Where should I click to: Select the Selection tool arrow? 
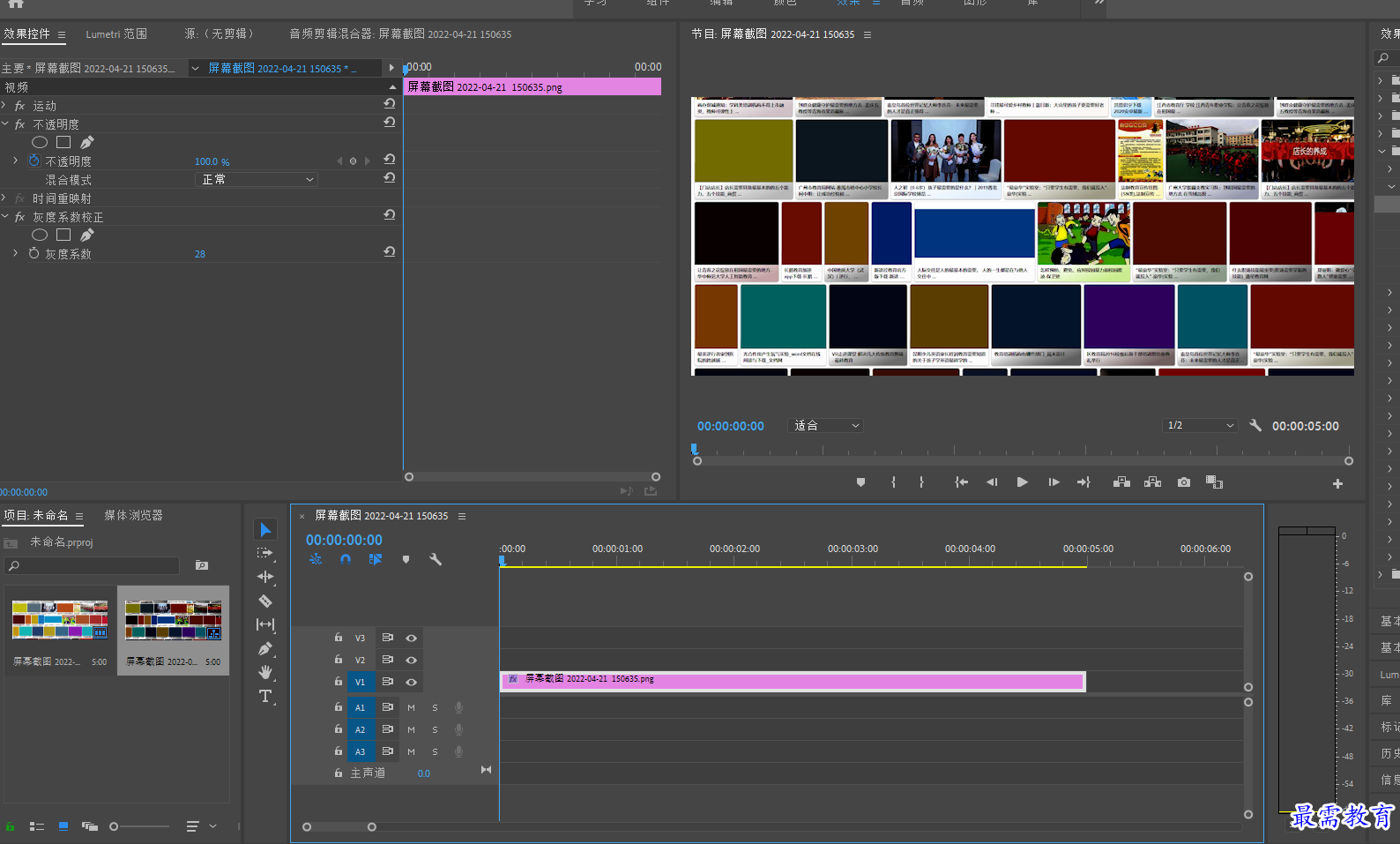(x=265, y=529)
